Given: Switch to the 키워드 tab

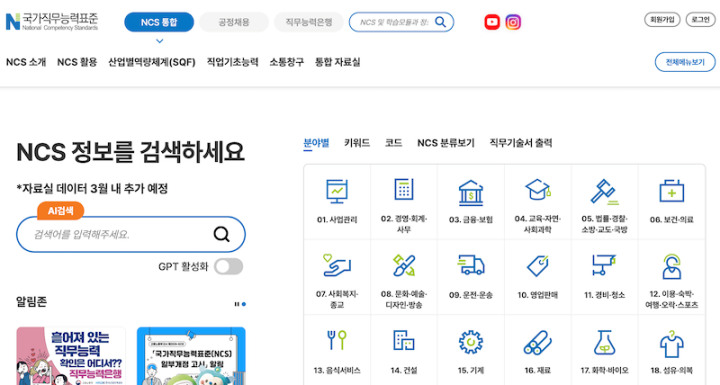Looking at the screenshot, I should coord(357,143).
